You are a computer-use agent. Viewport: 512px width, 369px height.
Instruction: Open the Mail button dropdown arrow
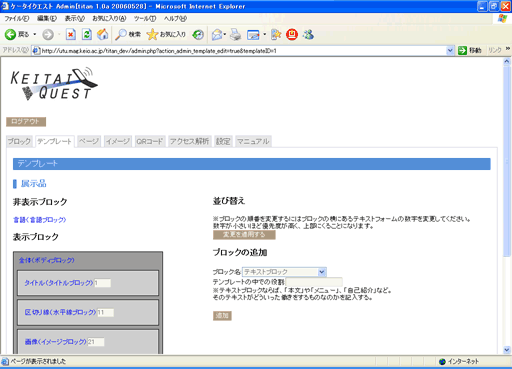pos(225,34)
